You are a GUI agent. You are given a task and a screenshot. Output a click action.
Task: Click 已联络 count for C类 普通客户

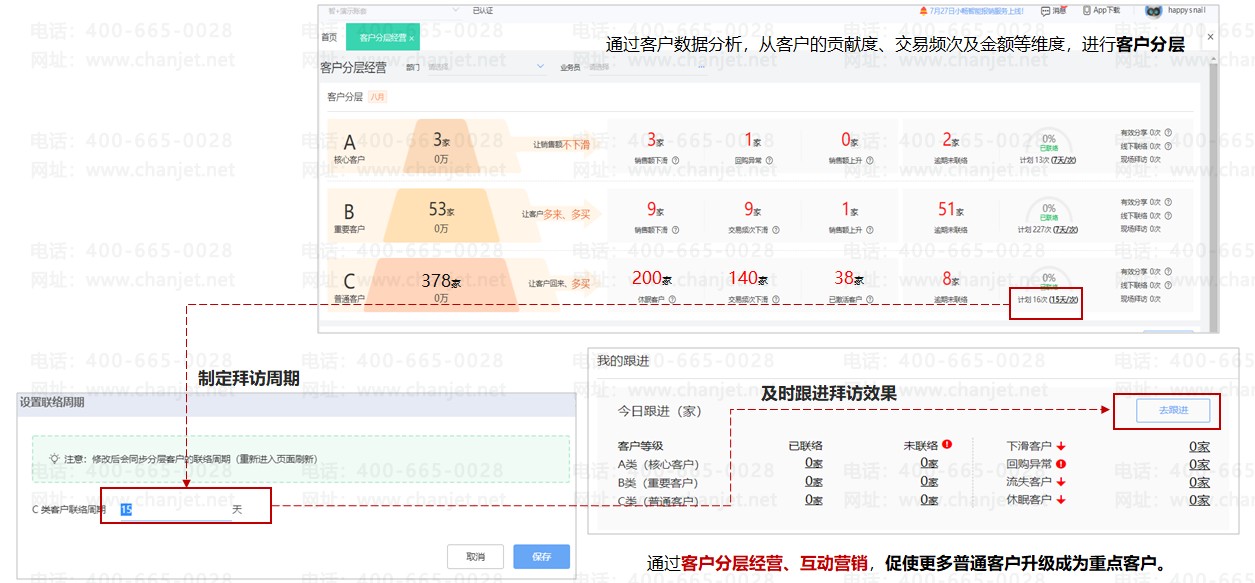coord(814,499)
